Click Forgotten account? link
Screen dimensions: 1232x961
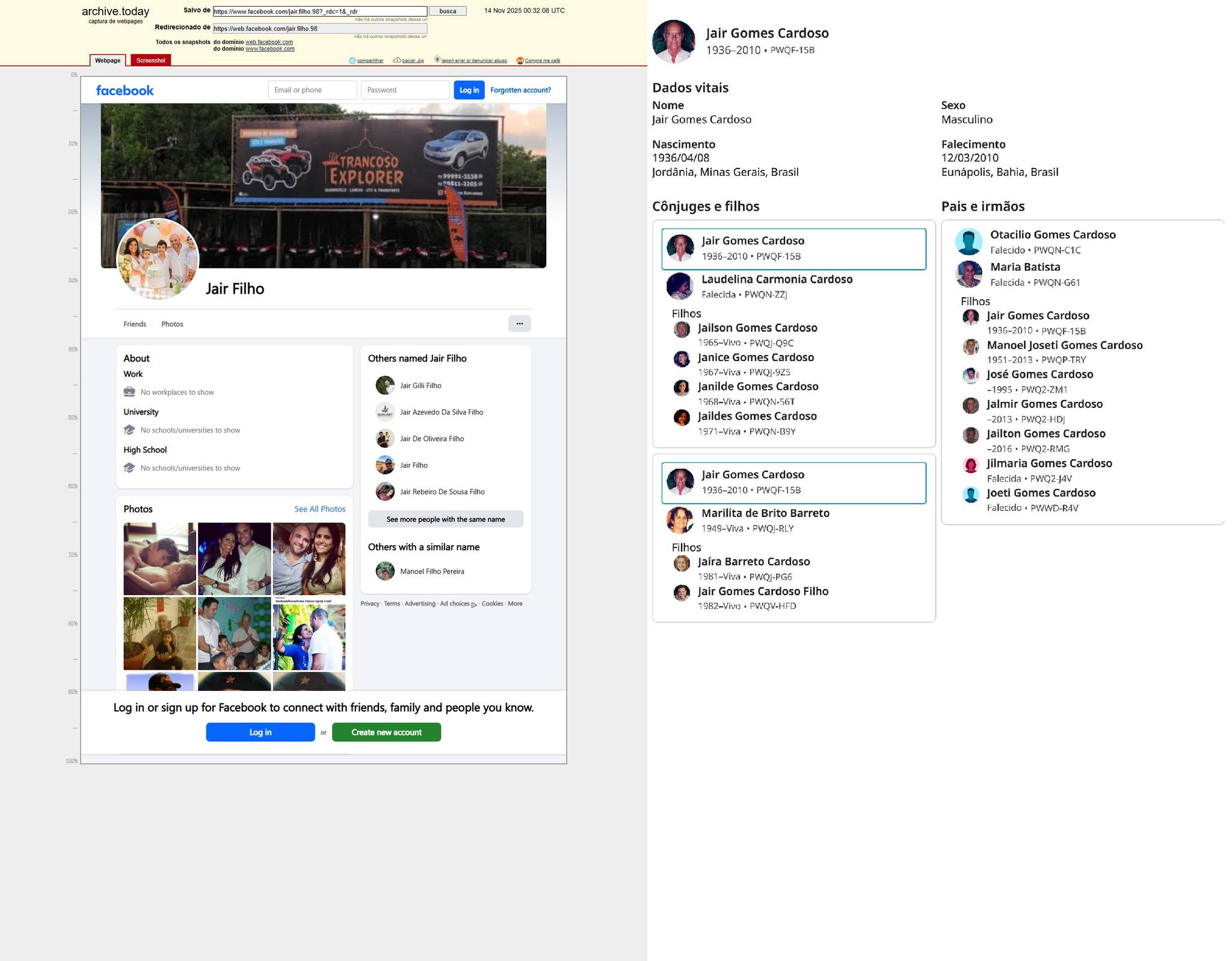tap(520, 90)
